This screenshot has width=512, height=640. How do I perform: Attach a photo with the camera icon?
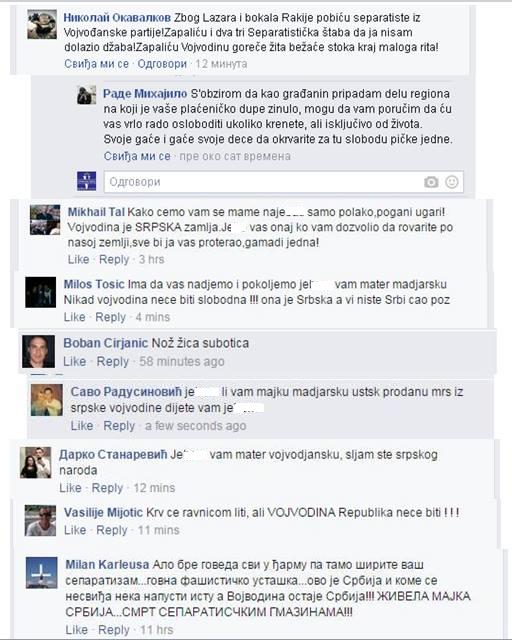(x=431, y=182)
